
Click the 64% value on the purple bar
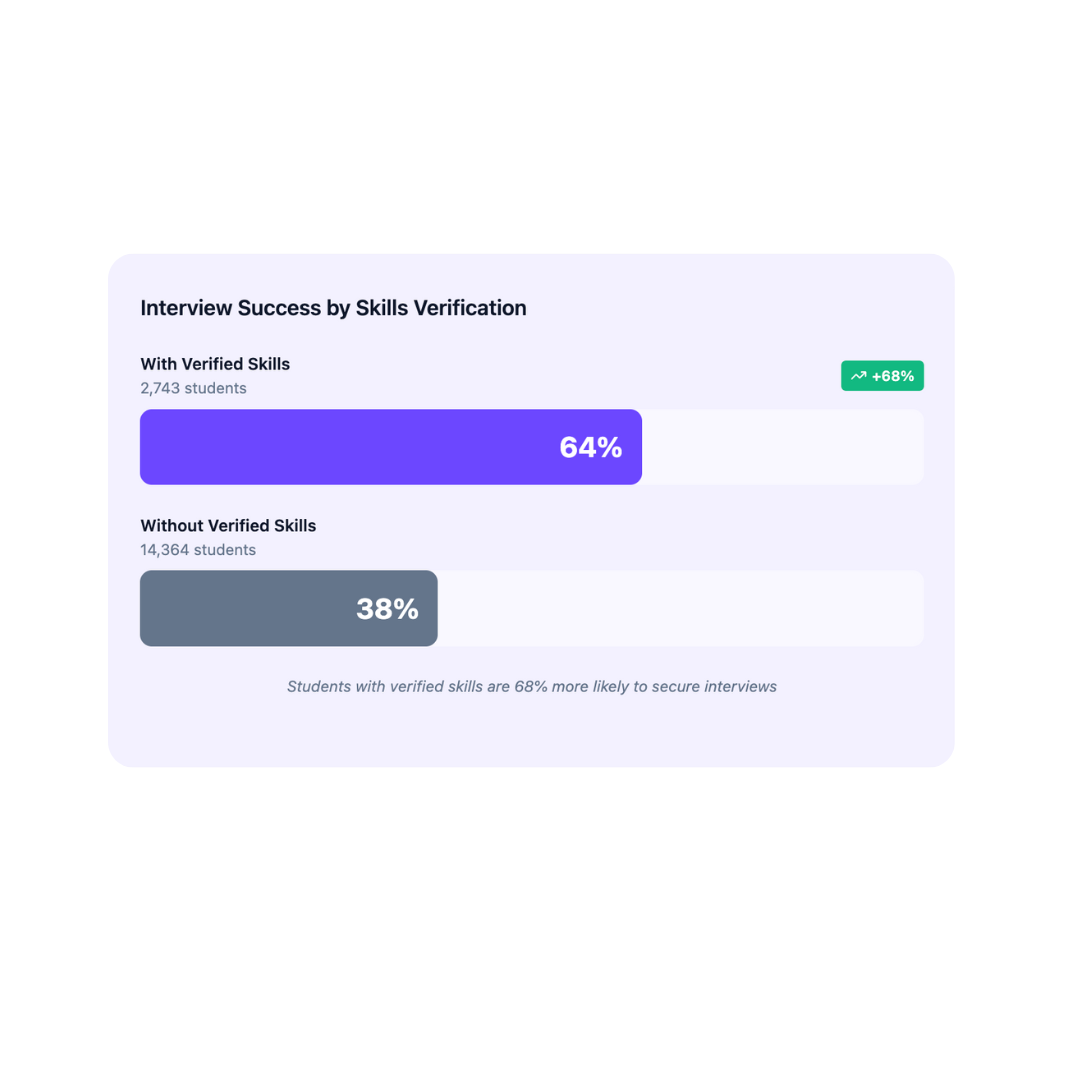[591, 447]
